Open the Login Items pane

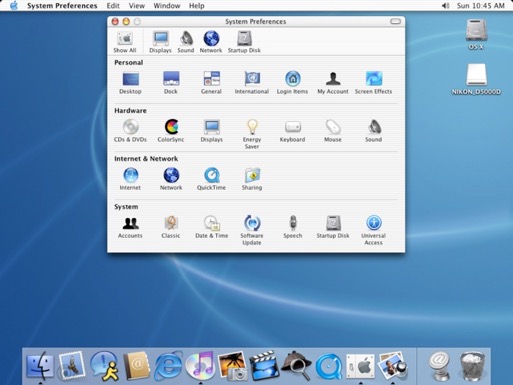click(x=292, y=83)
